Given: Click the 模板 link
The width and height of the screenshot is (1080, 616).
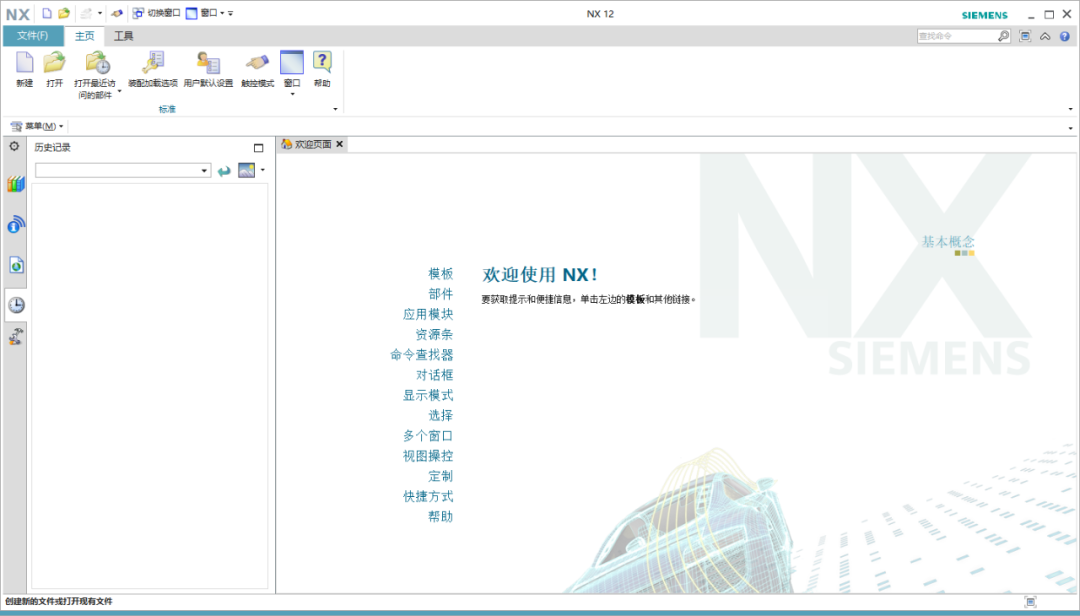Looking at the screenshot, I should [x=441, y=274].
